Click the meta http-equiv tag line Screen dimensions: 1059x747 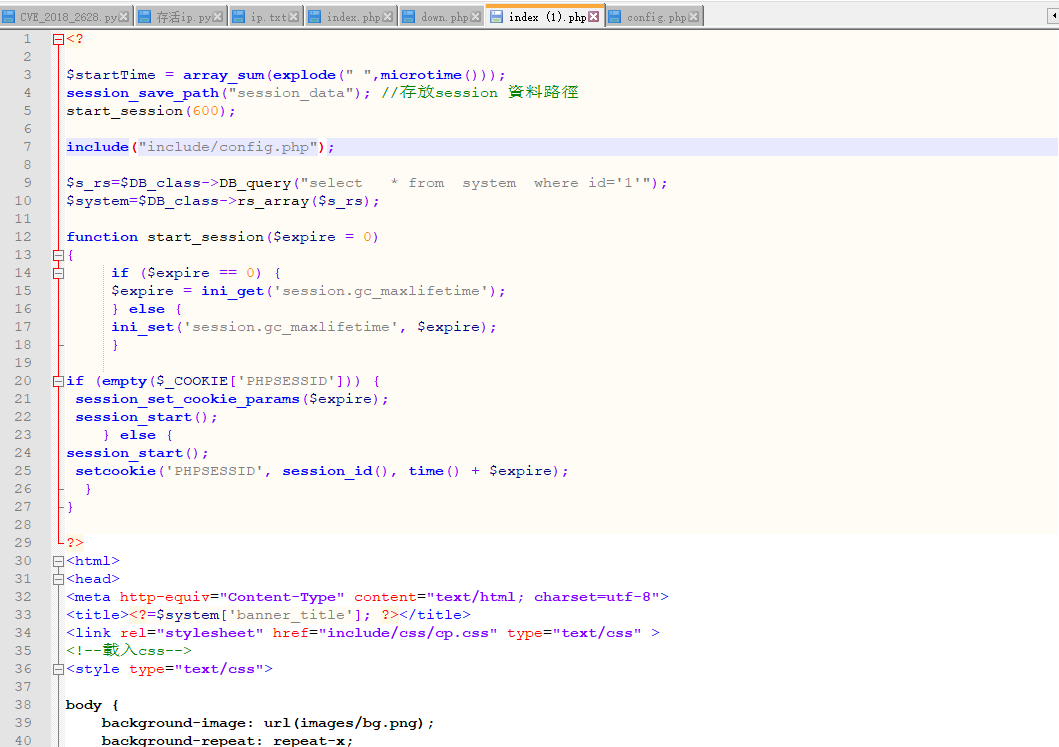point(367,597)
